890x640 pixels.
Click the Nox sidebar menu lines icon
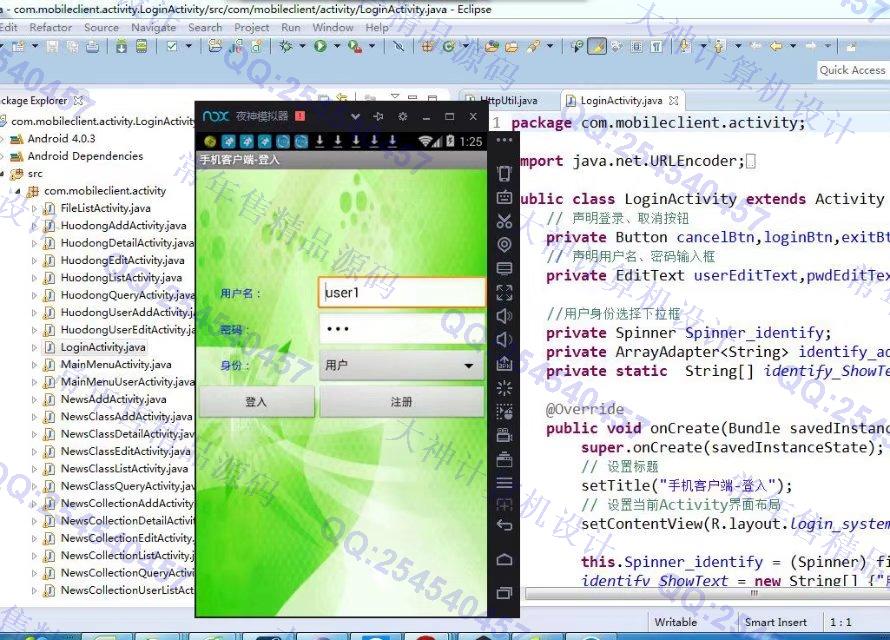pyautogui.click(x=504, y=483)
